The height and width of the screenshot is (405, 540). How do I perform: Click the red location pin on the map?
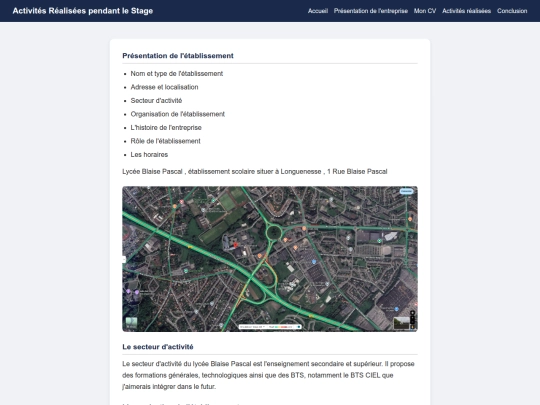(236, 245)
